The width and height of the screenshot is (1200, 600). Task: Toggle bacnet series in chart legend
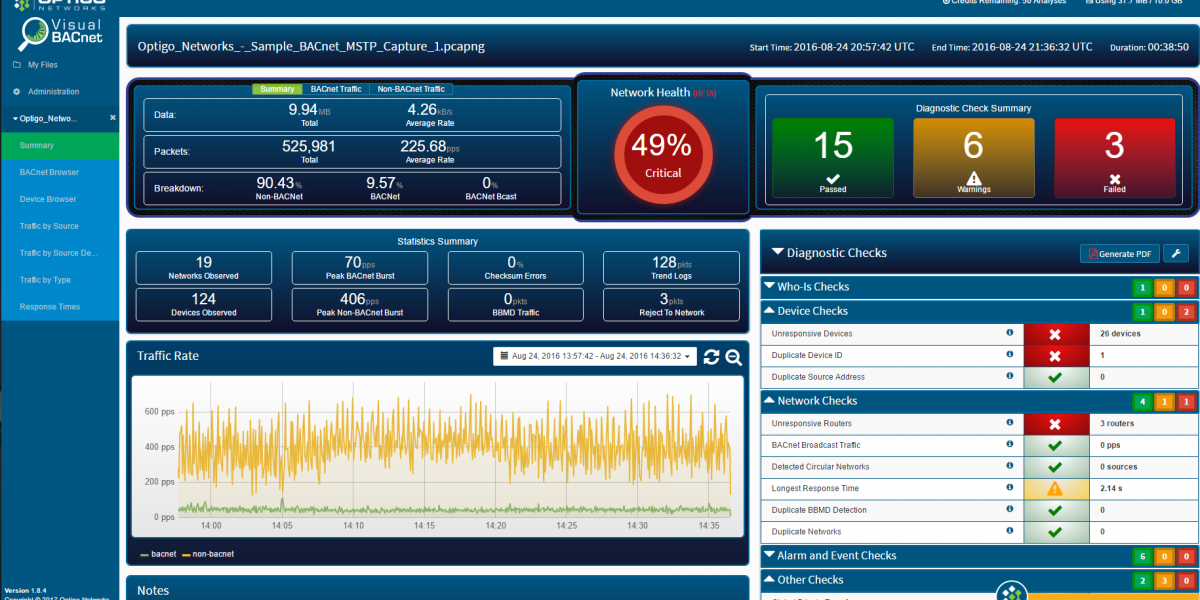[159, 553]
